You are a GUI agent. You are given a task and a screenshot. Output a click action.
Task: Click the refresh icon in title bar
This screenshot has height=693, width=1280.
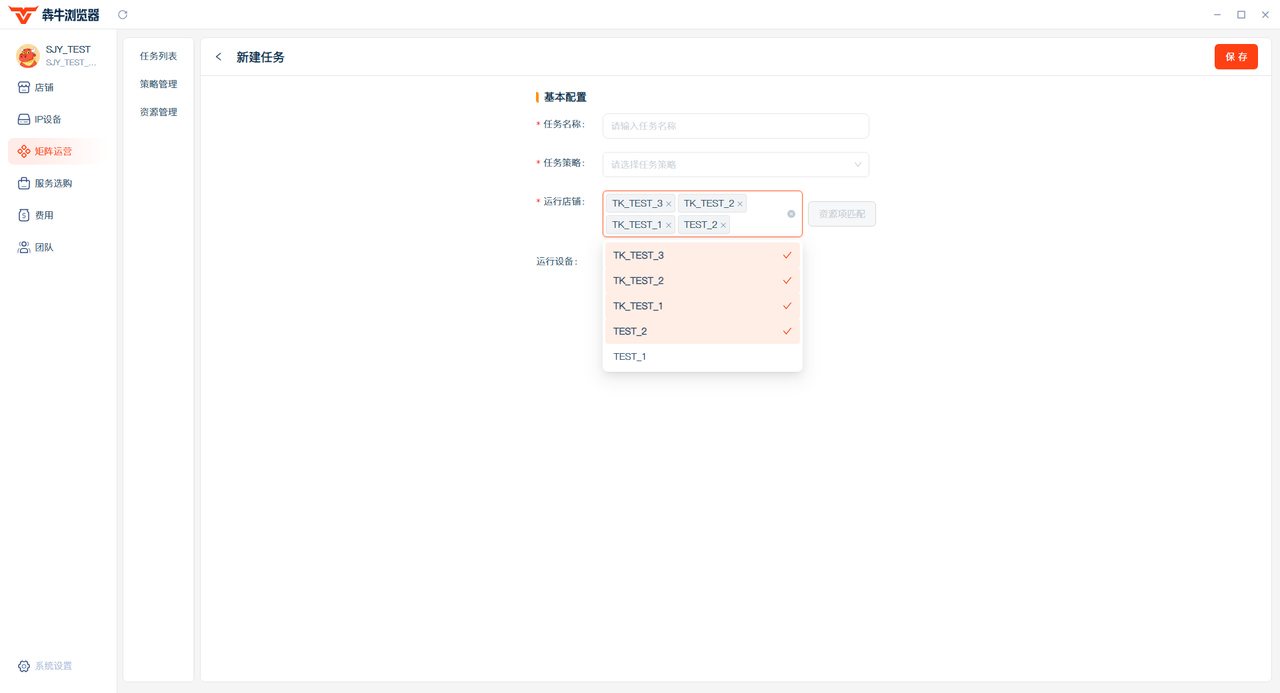pos(123,15)
